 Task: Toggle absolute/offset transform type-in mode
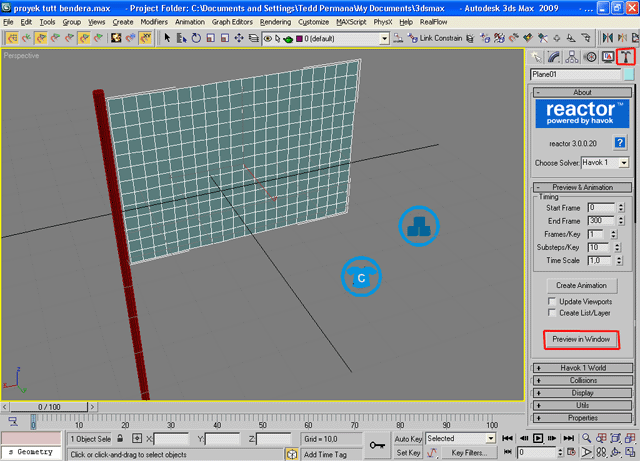pos(137,439)
